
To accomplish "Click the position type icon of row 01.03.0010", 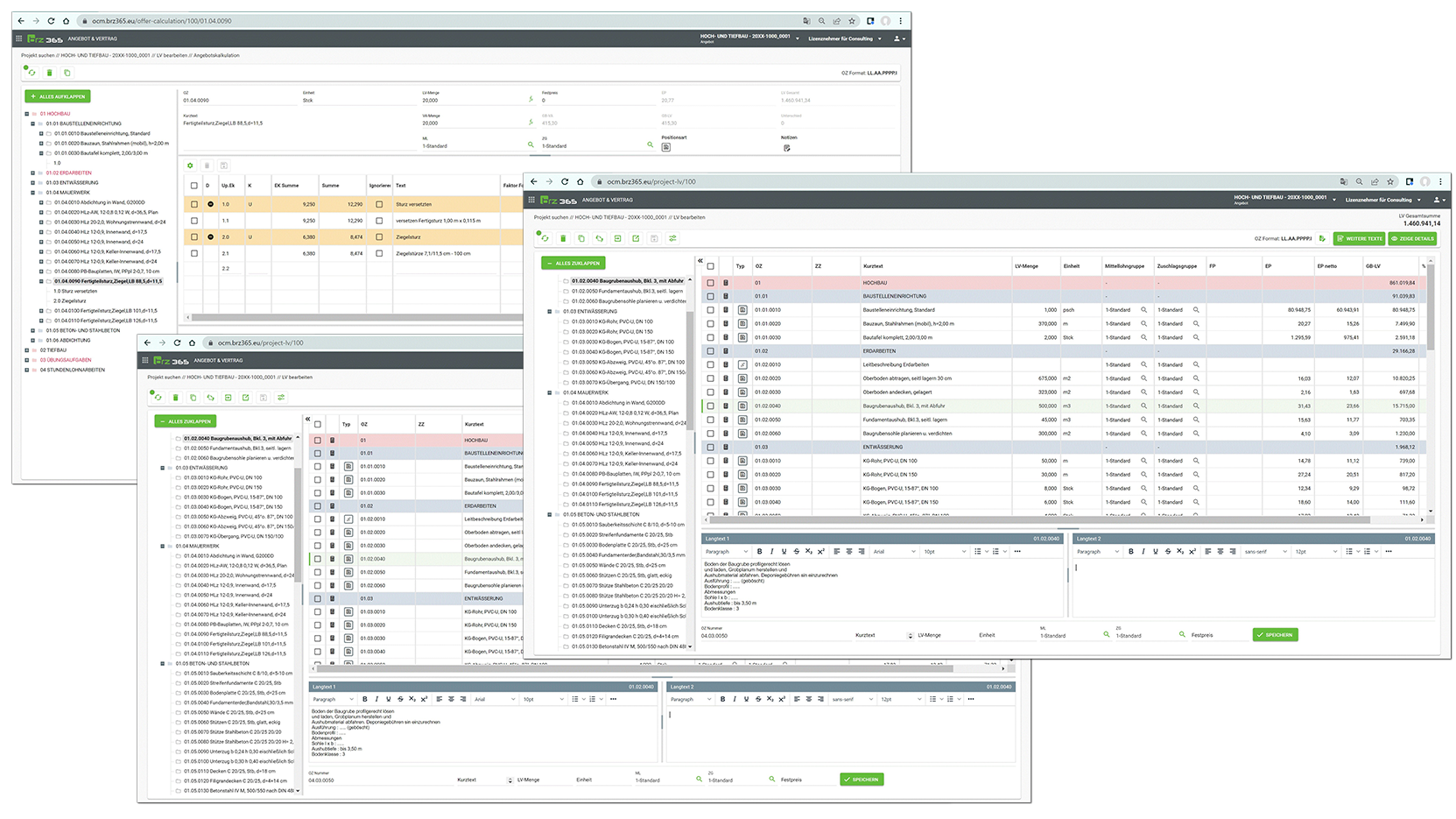I will pyautogui.click(x=742, y=461).
